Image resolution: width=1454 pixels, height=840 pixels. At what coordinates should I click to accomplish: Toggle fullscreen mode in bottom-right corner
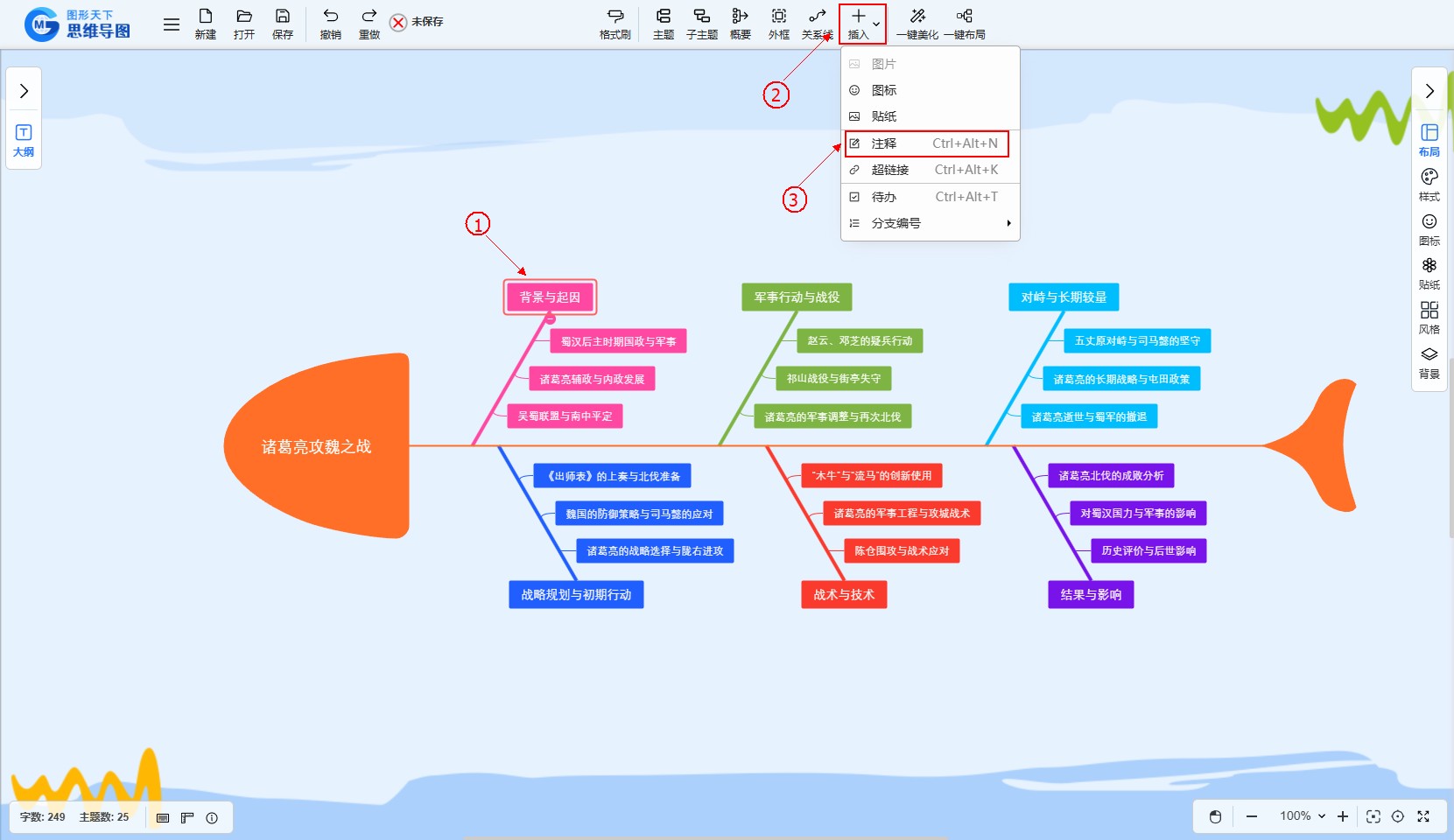click(x=1423, y=816)
